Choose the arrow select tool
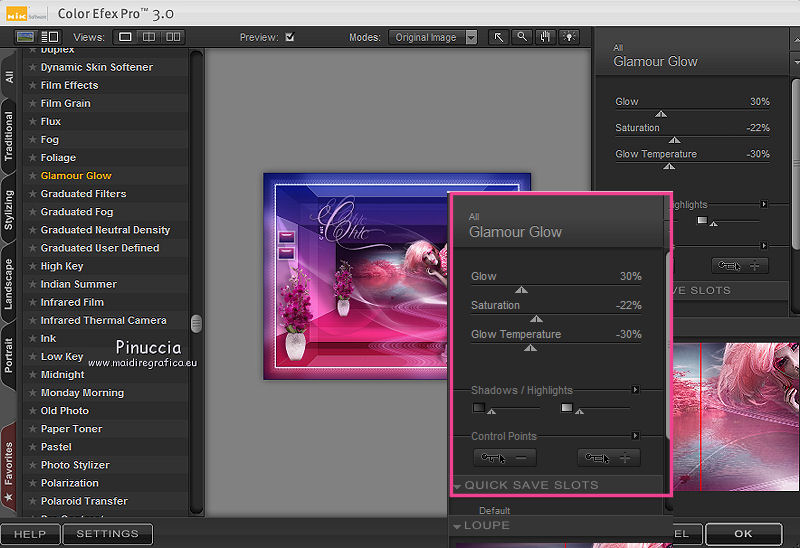This screenshot has height=548, width=800. click(x=498, y=37)
